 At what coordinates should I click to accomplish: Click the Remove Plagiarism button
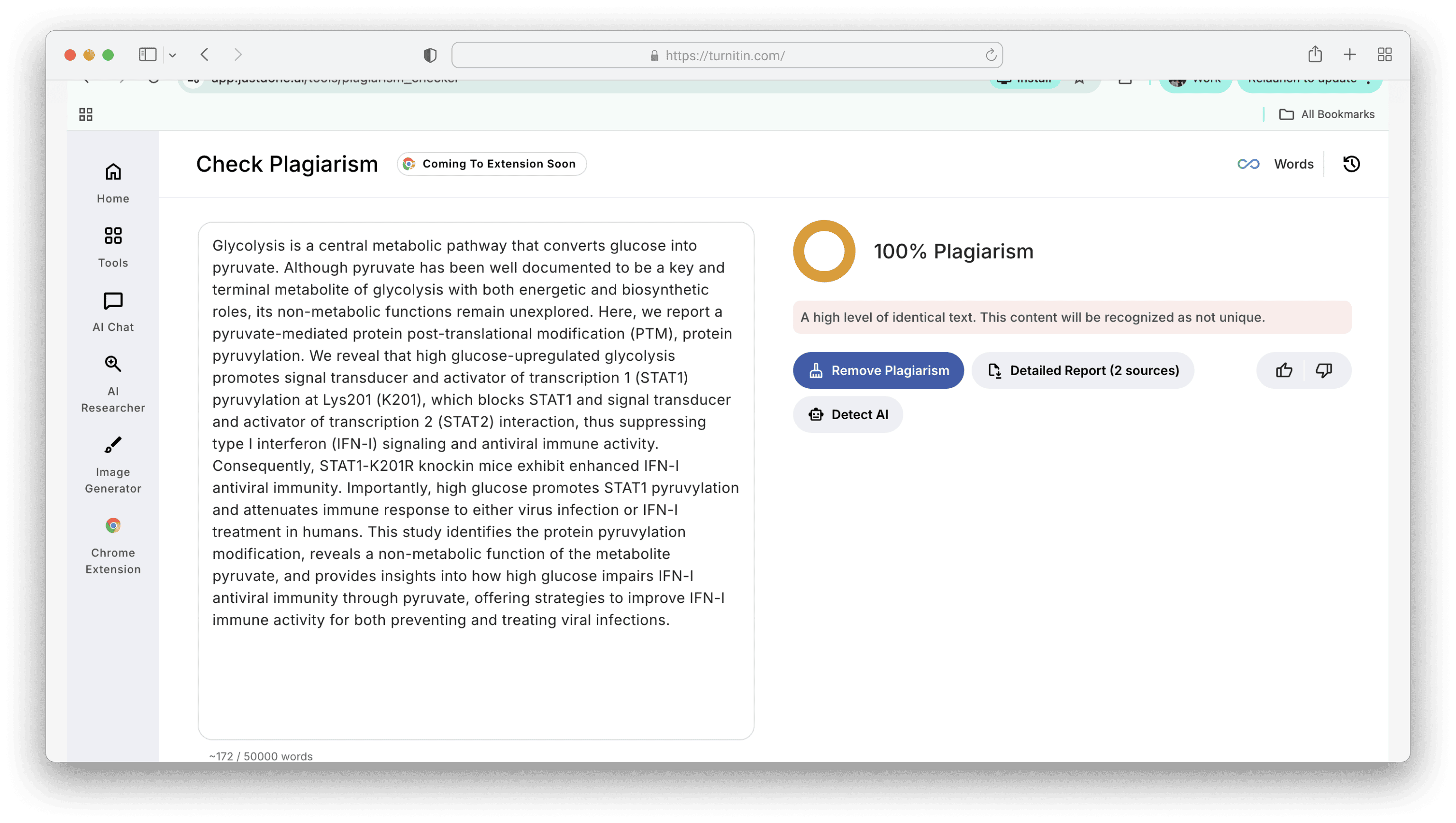(878, 370)
